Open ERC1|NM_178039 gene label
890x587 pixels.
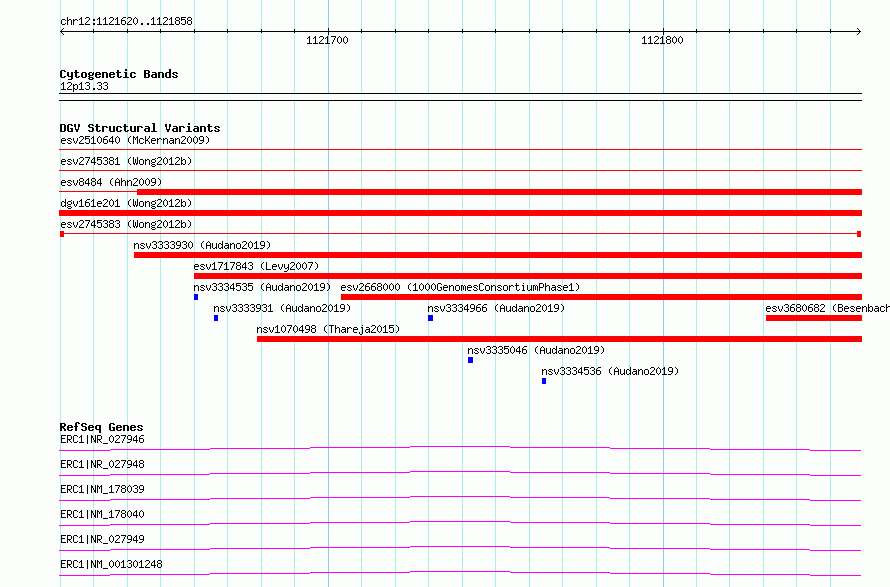coord(102,489)
